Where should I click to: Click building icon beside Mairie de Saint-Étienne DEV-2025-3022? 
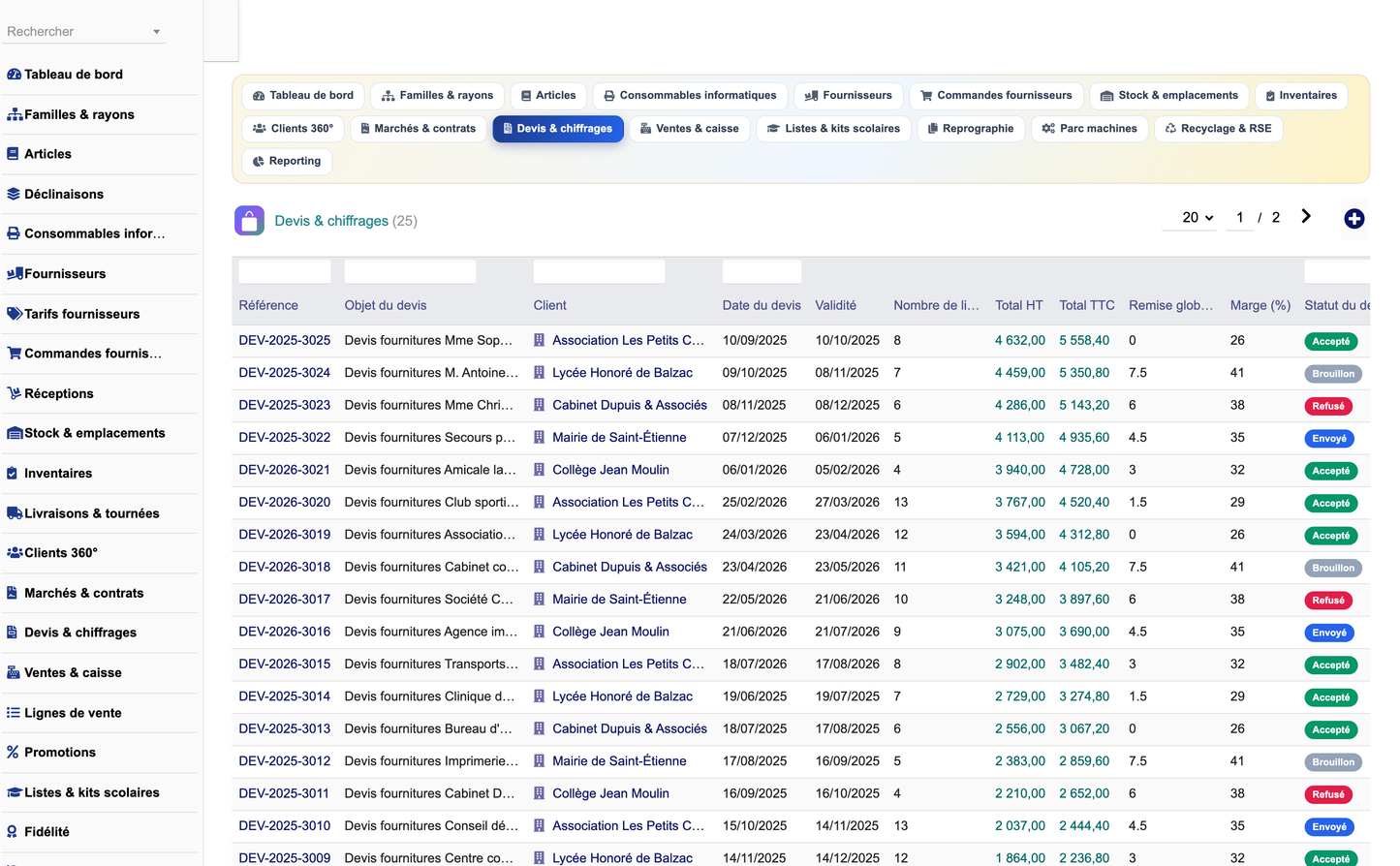[x=540, y=438]
